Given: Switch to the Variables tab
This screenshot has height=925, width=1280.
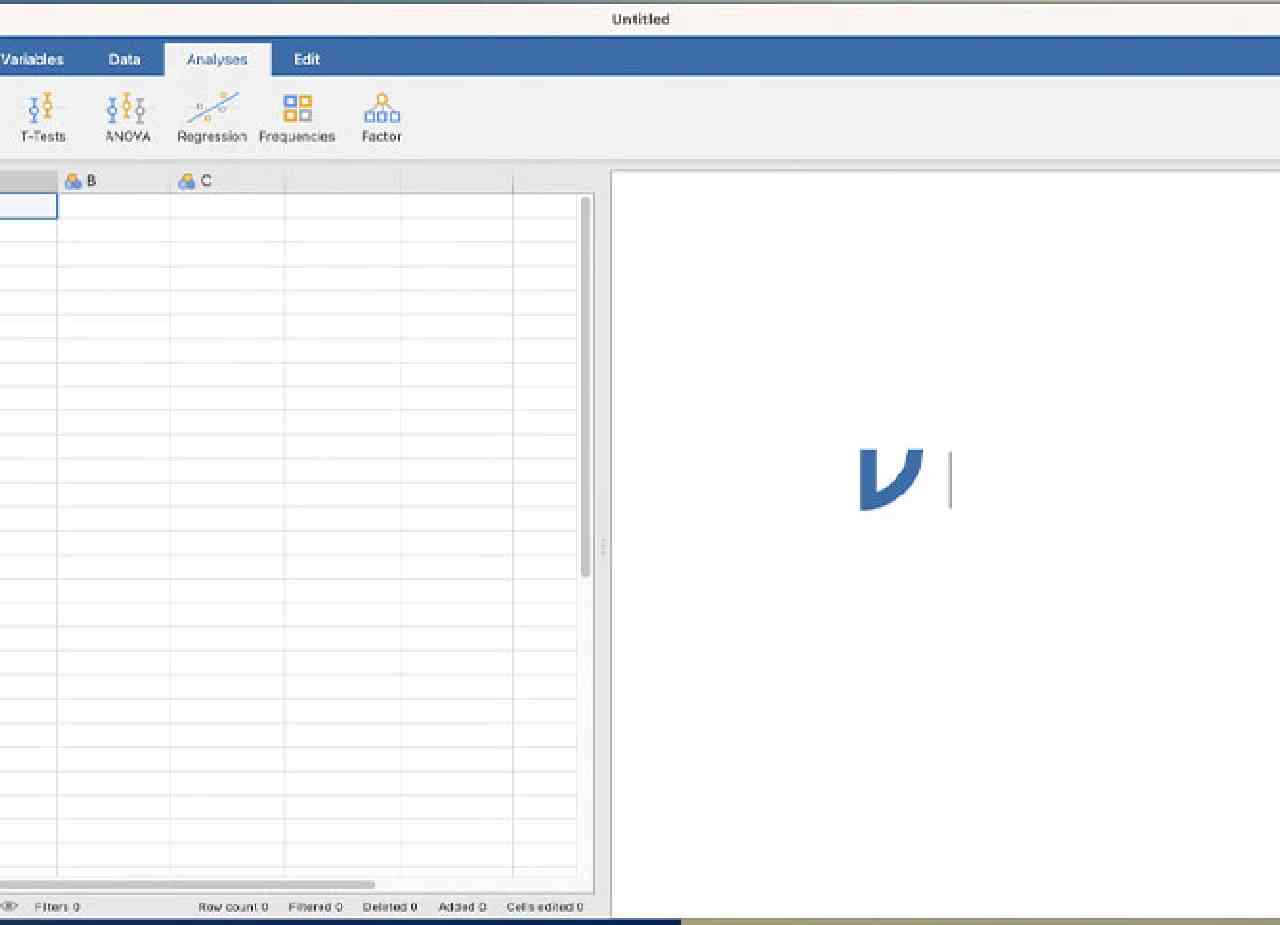Looking at the screenshot, I should pyautogui.click(x=32, y=59).
